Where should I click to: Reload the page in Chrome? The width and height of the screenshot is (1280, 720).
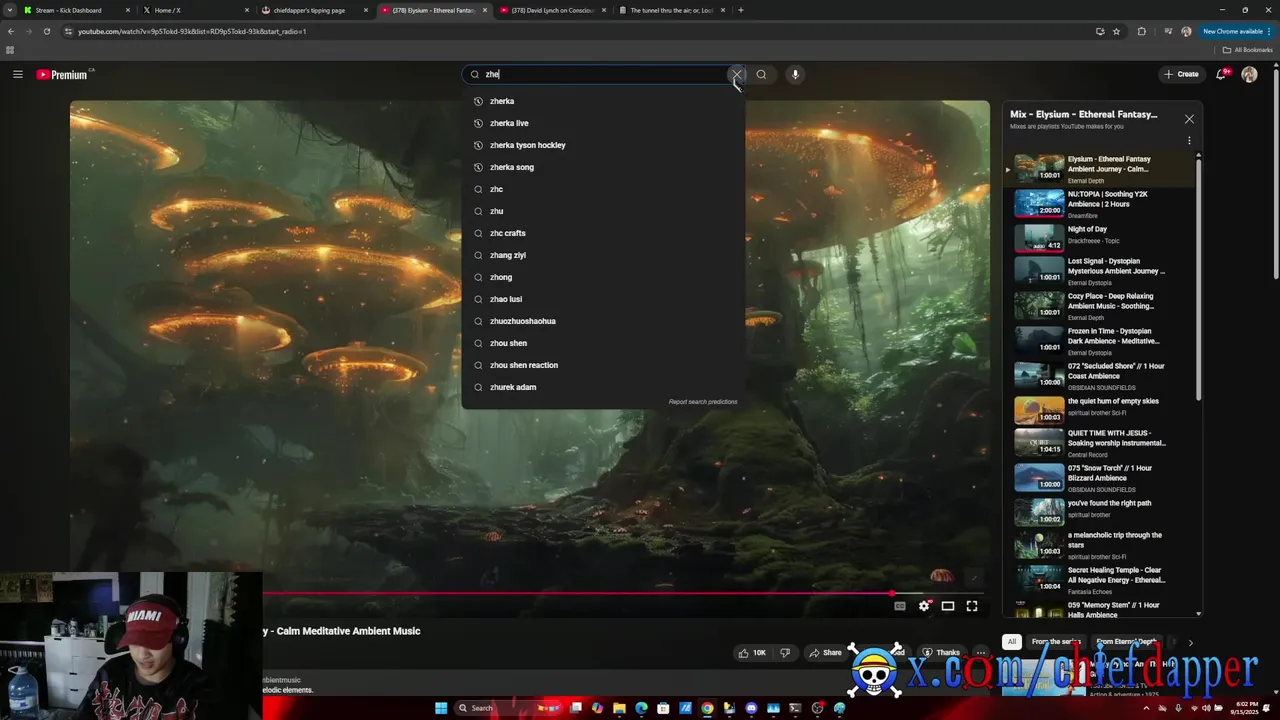[x=46, y=31]
